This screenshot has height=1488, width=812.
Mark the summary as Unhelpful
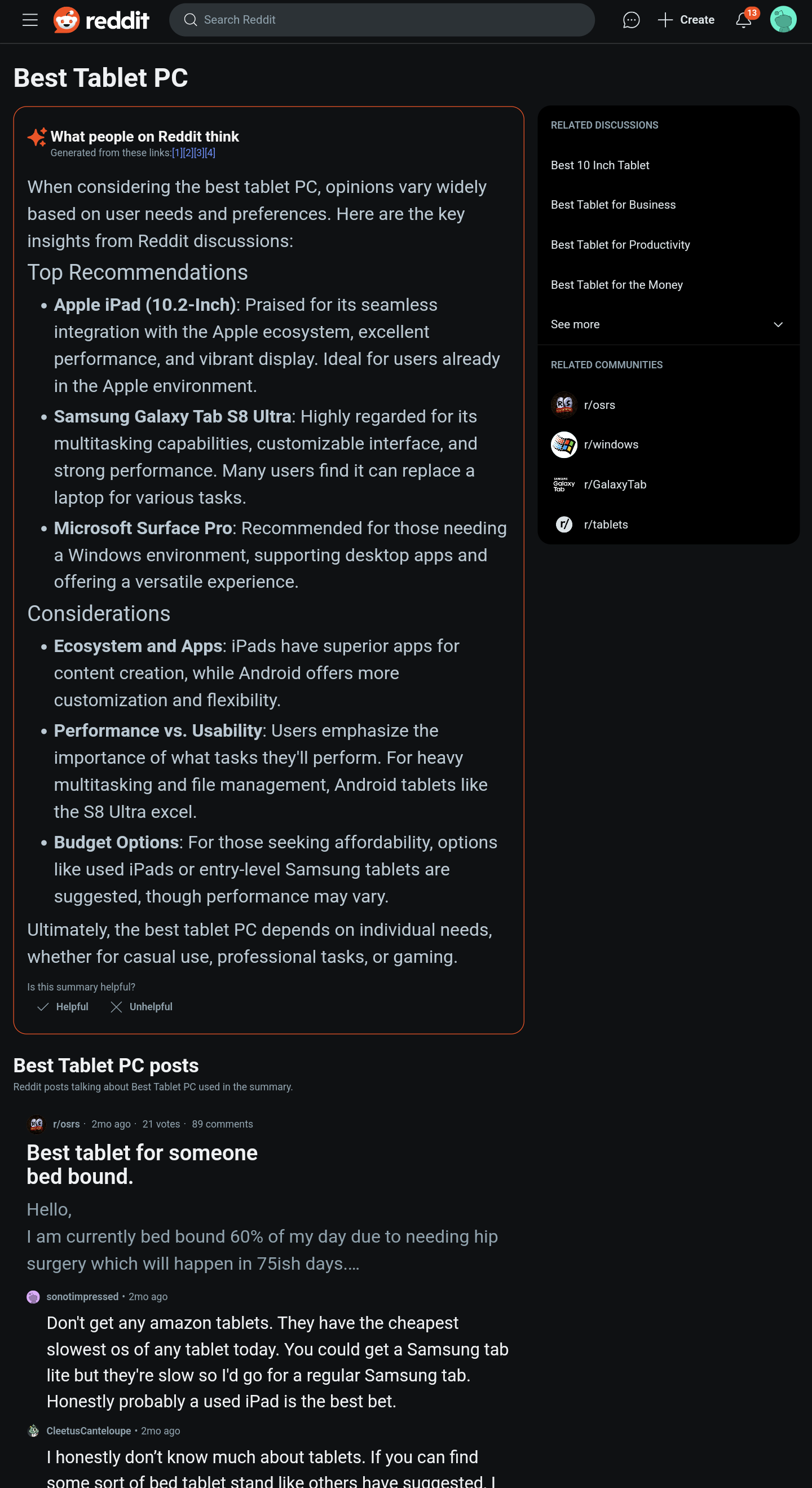[x=142, y=1007]
